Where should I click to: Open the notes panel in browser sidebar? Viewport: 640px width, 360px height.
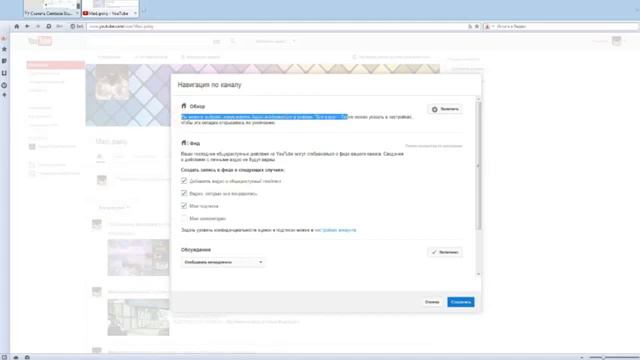click(4, 61)
